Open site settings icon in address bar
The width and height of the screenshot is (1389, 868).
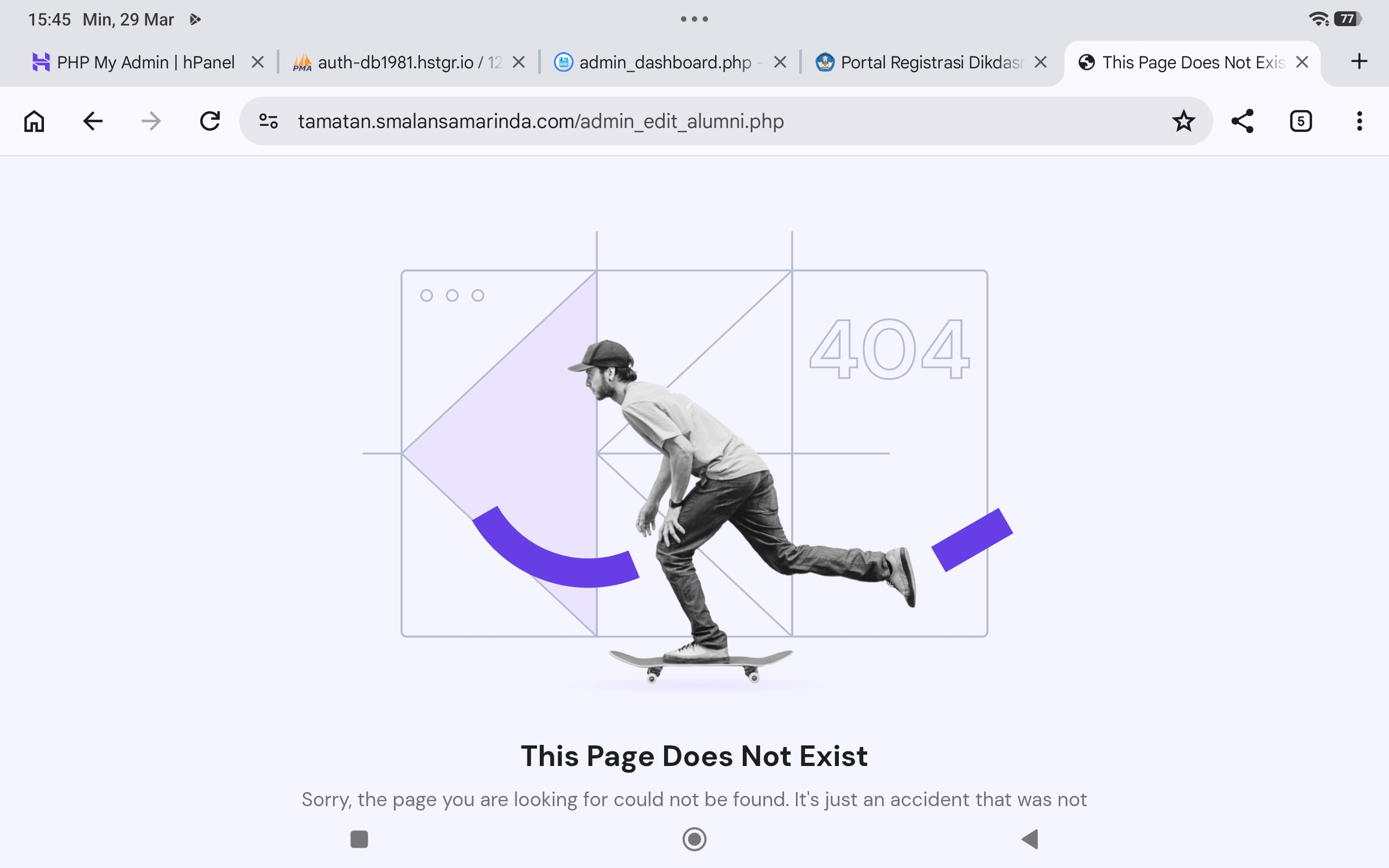(x=269, y=121)
